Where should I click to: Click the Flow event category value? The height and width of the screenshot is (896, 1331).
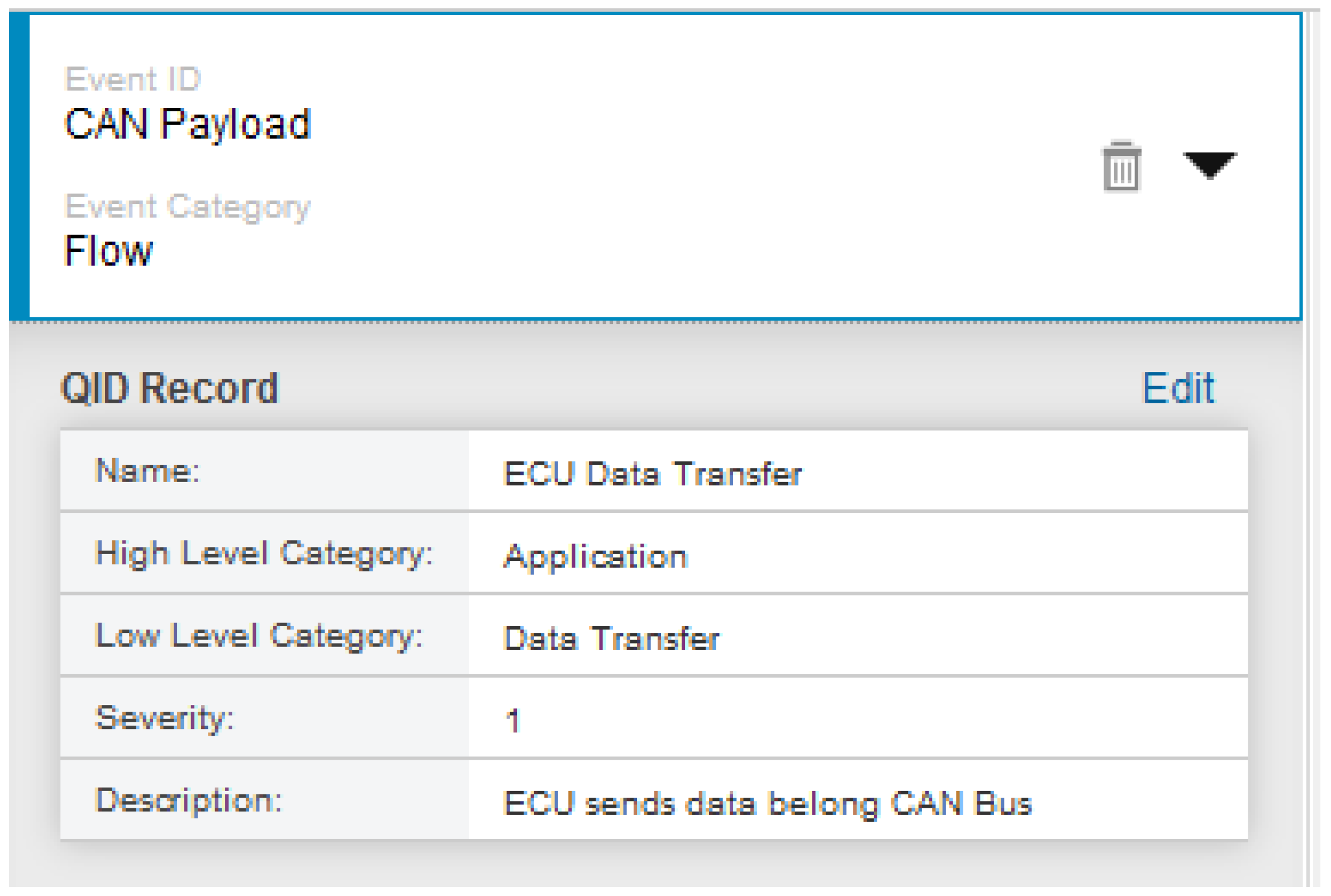108,251
